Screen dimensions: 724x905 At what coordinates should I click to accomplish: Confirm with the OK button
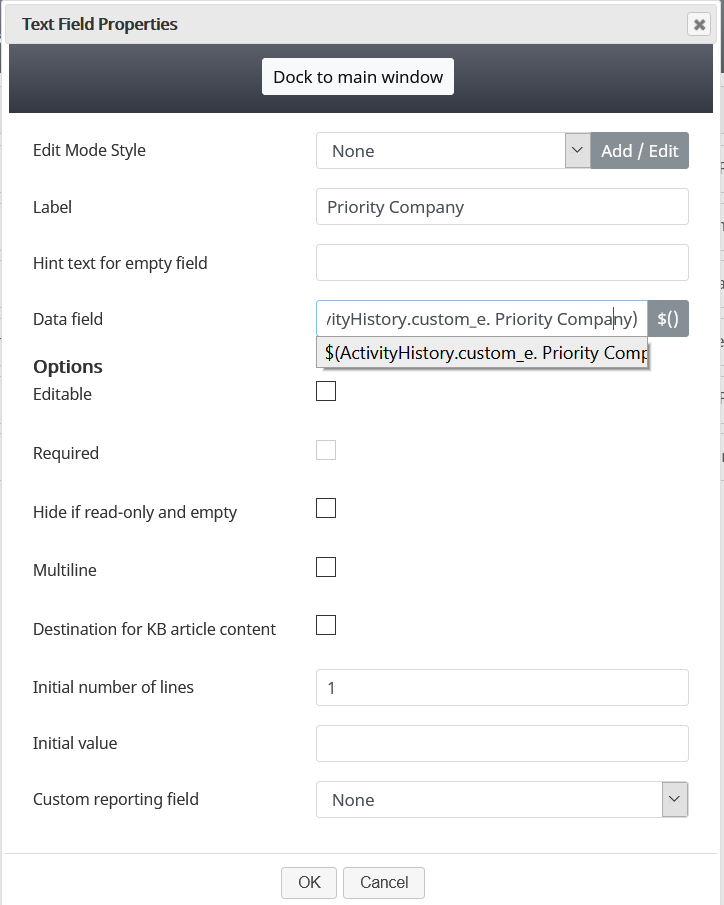point(309,882)
